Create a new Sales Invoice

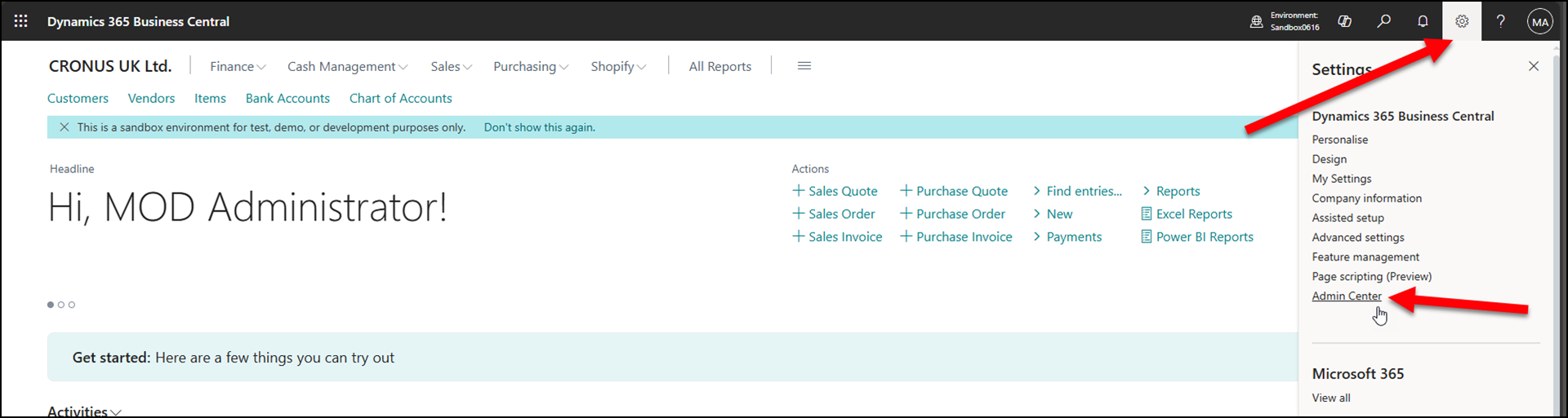coord(837,237)
